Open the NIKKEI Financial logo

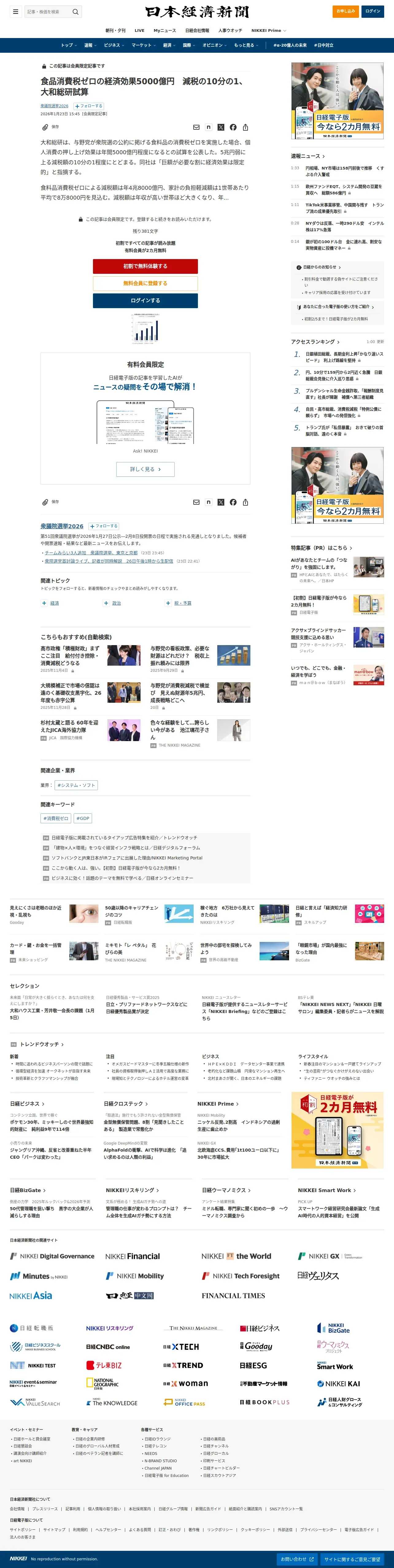[x=132, y=1256]
